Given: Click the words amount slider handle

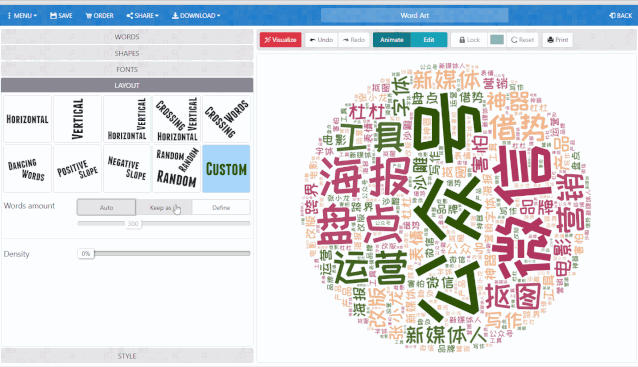Looking at the screenshot, I should coord(133,223).
